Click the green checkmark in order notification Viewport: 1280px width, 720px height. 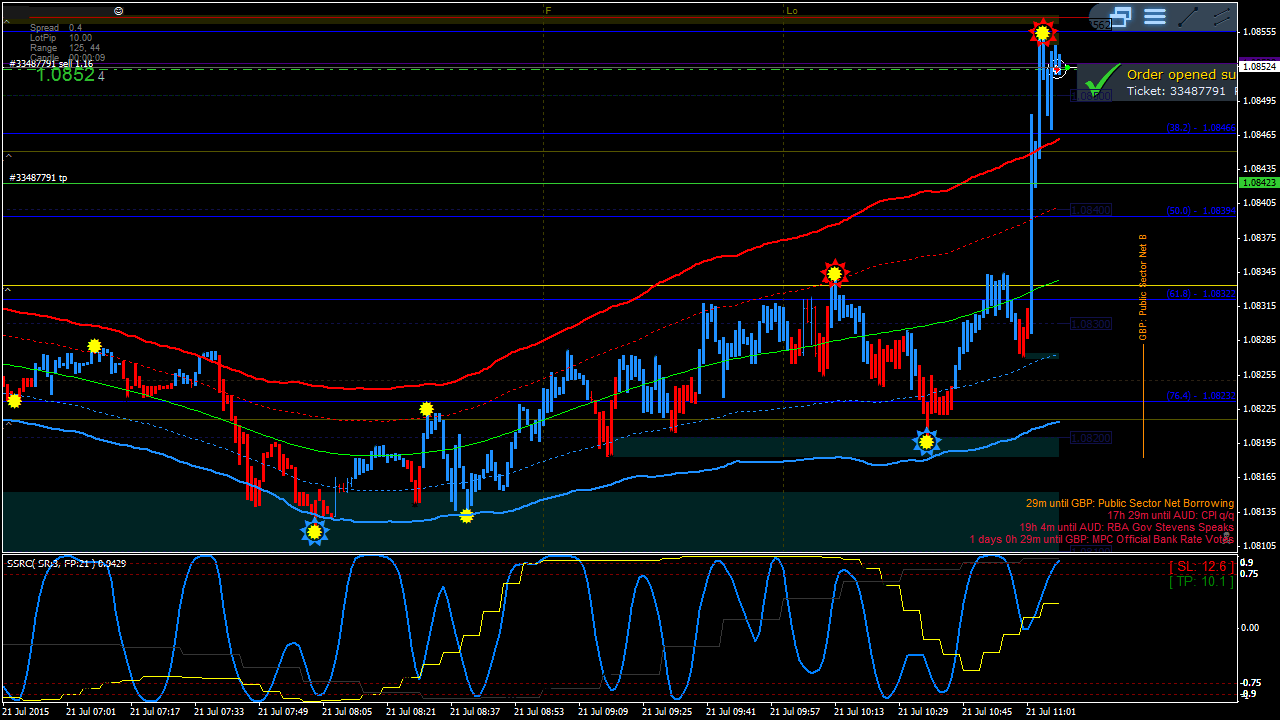[1101, 78]
